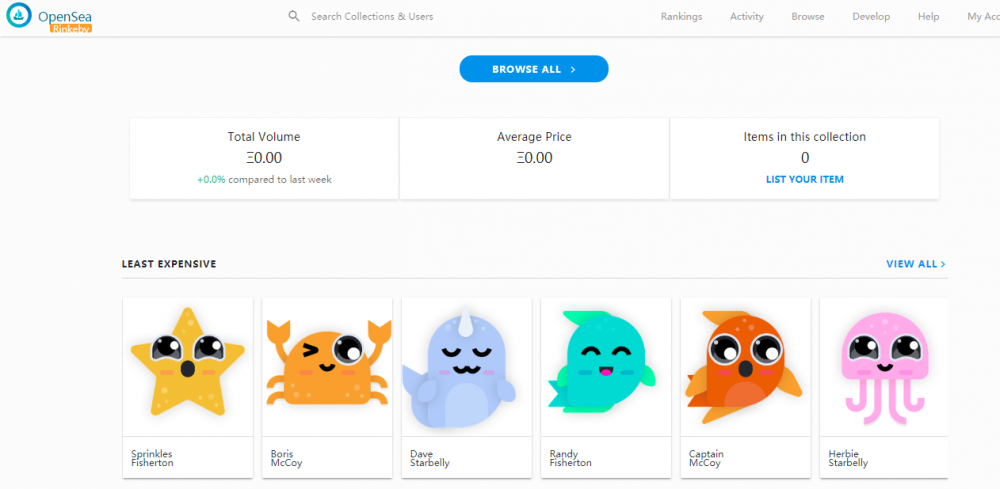Click the OpenSea ship logo icon
This screenshot has width=1000, height=489.
19,16
